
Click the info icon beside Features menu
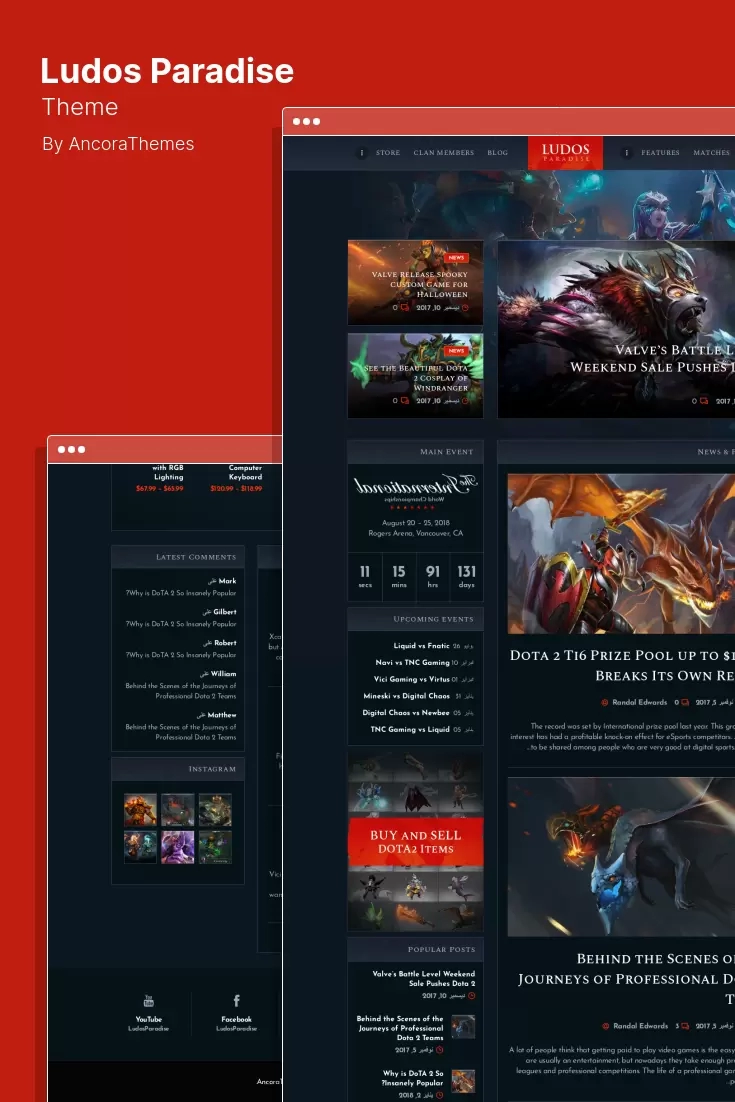627,153
